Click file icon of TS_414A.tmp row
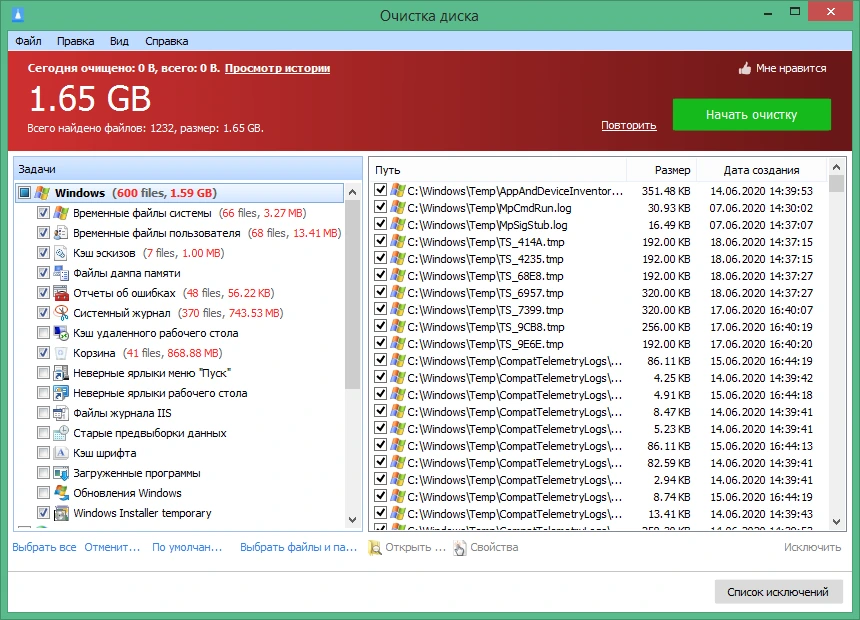 click(398, 242)
